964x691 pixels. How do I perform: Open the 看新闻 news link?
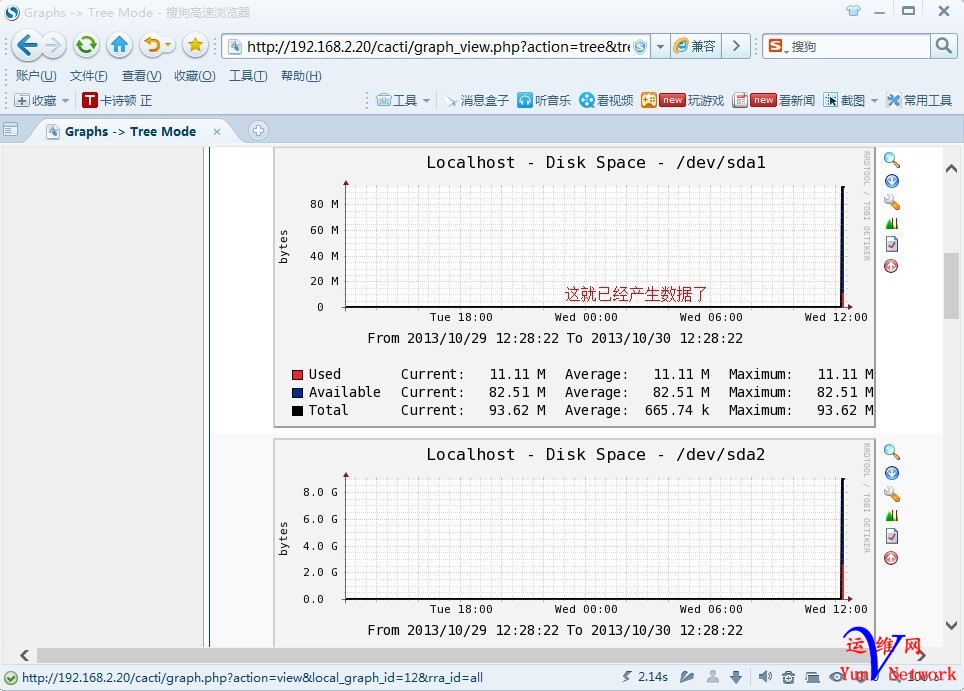[796, 100]
